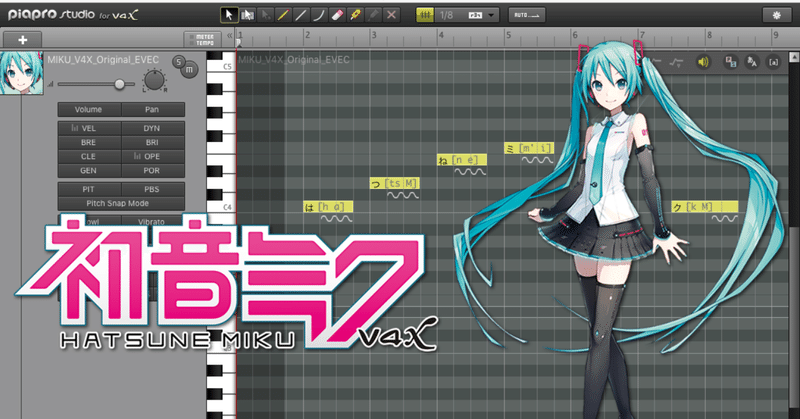
Task: Toggle the AUTO scroll button
Action: click(x=527, y=15)
